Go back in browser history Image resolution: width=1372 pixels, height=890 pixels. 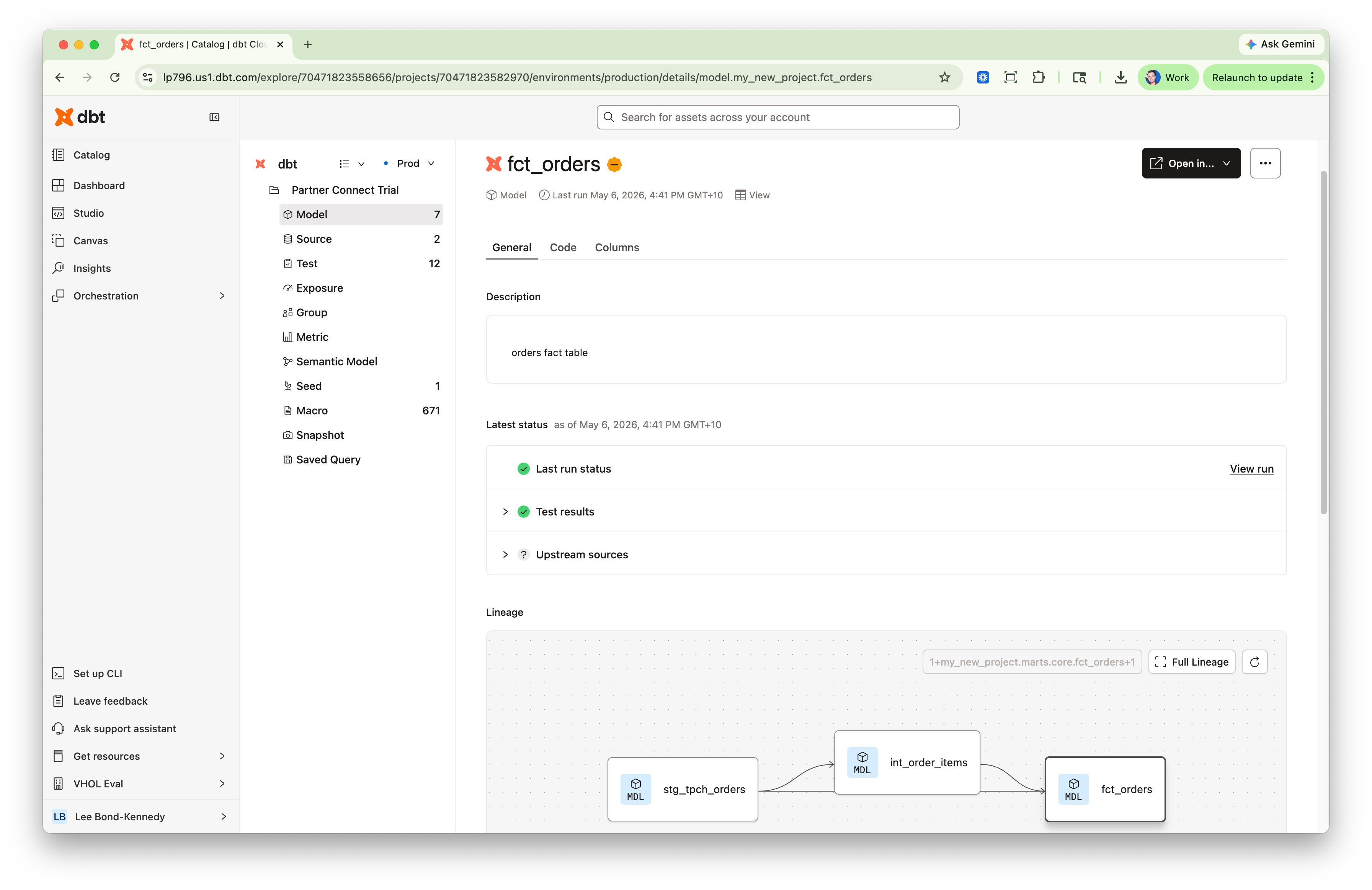point(60,77)
